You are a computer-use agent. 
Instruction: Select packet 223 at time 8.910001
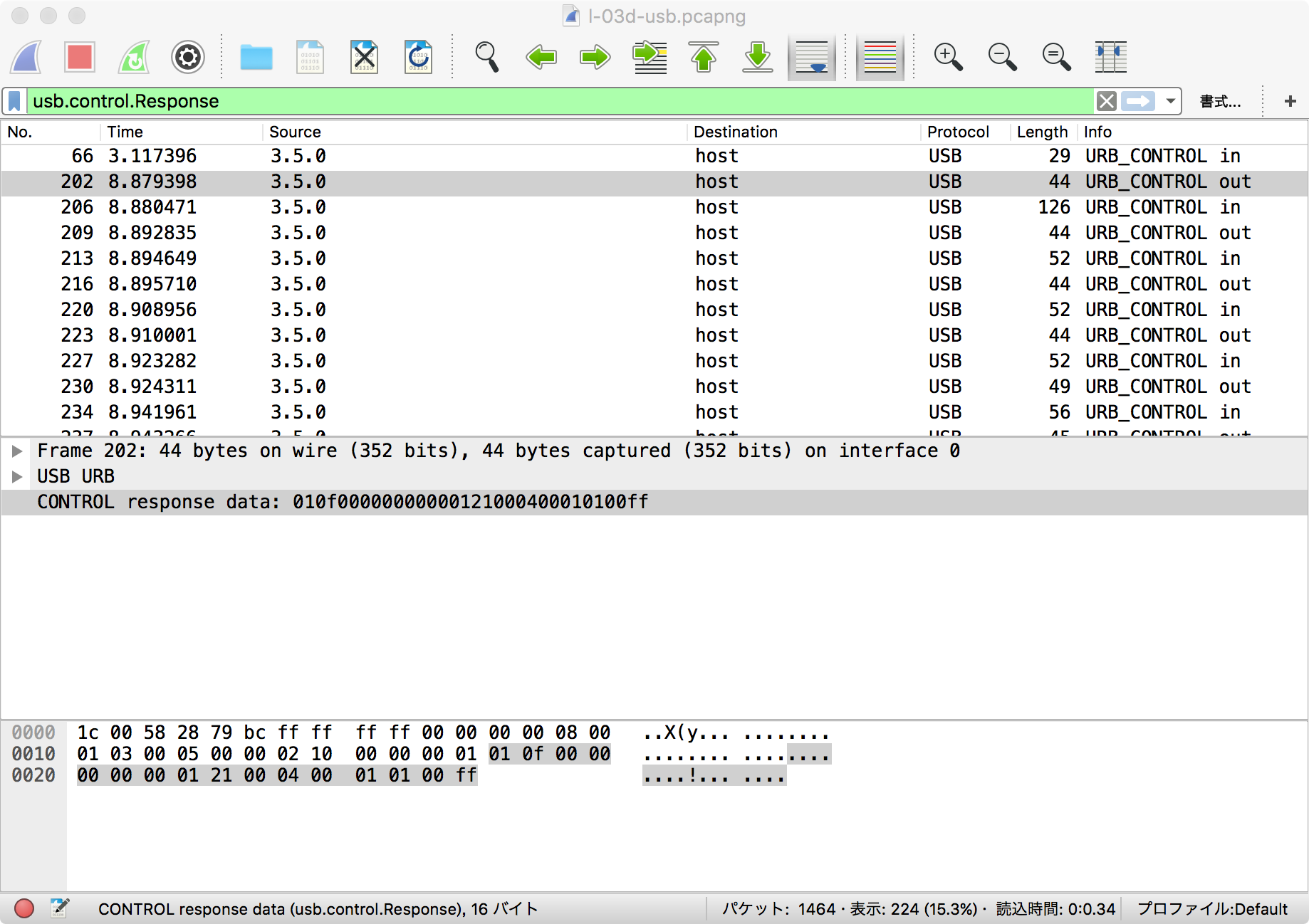[x=654, y=335]
